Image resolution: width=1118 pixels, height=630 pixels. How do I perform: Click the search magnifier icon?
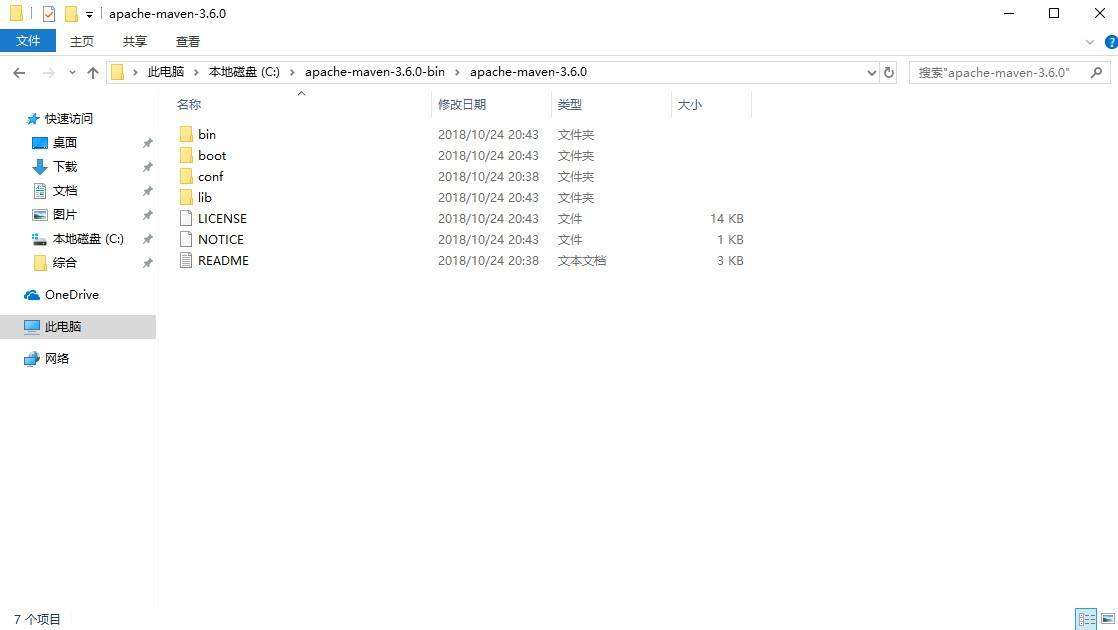coord(1097,72)
